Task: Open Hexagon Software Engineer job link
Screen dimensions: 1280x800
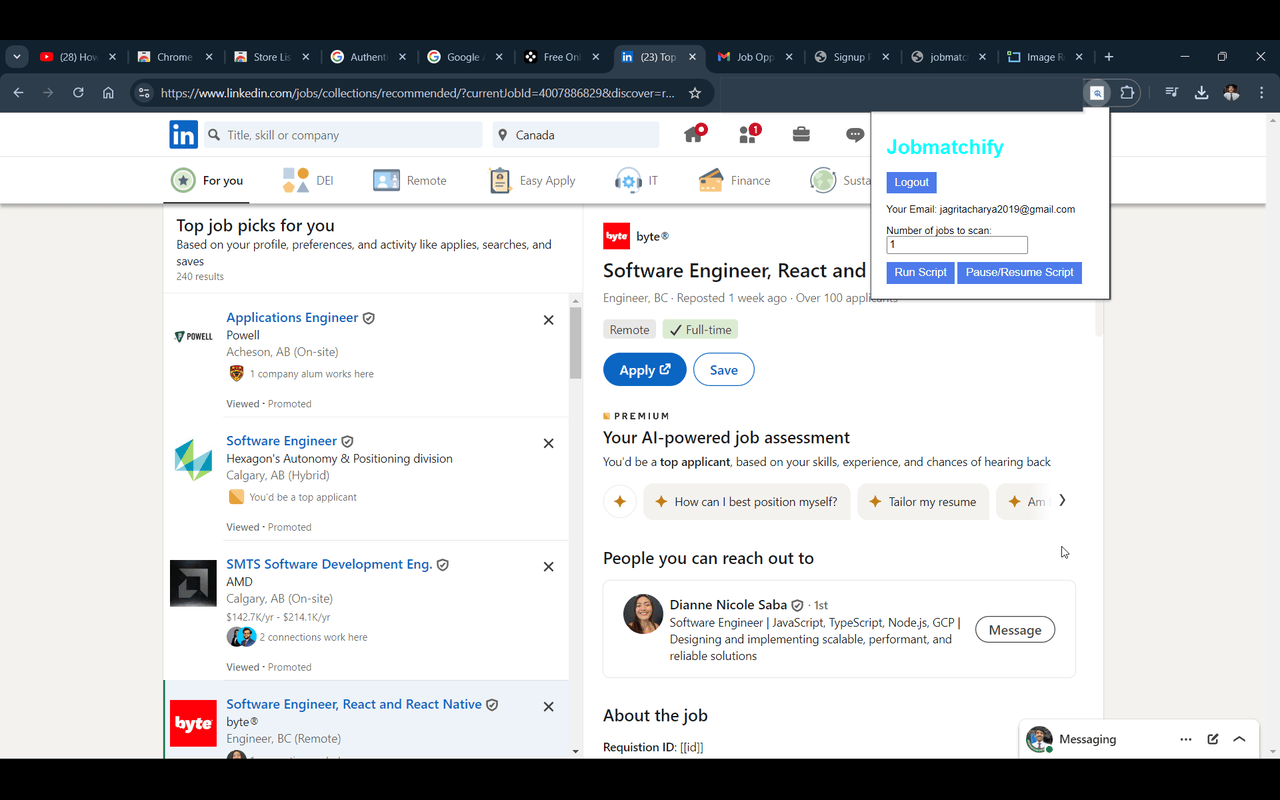Action: (281, 440)
